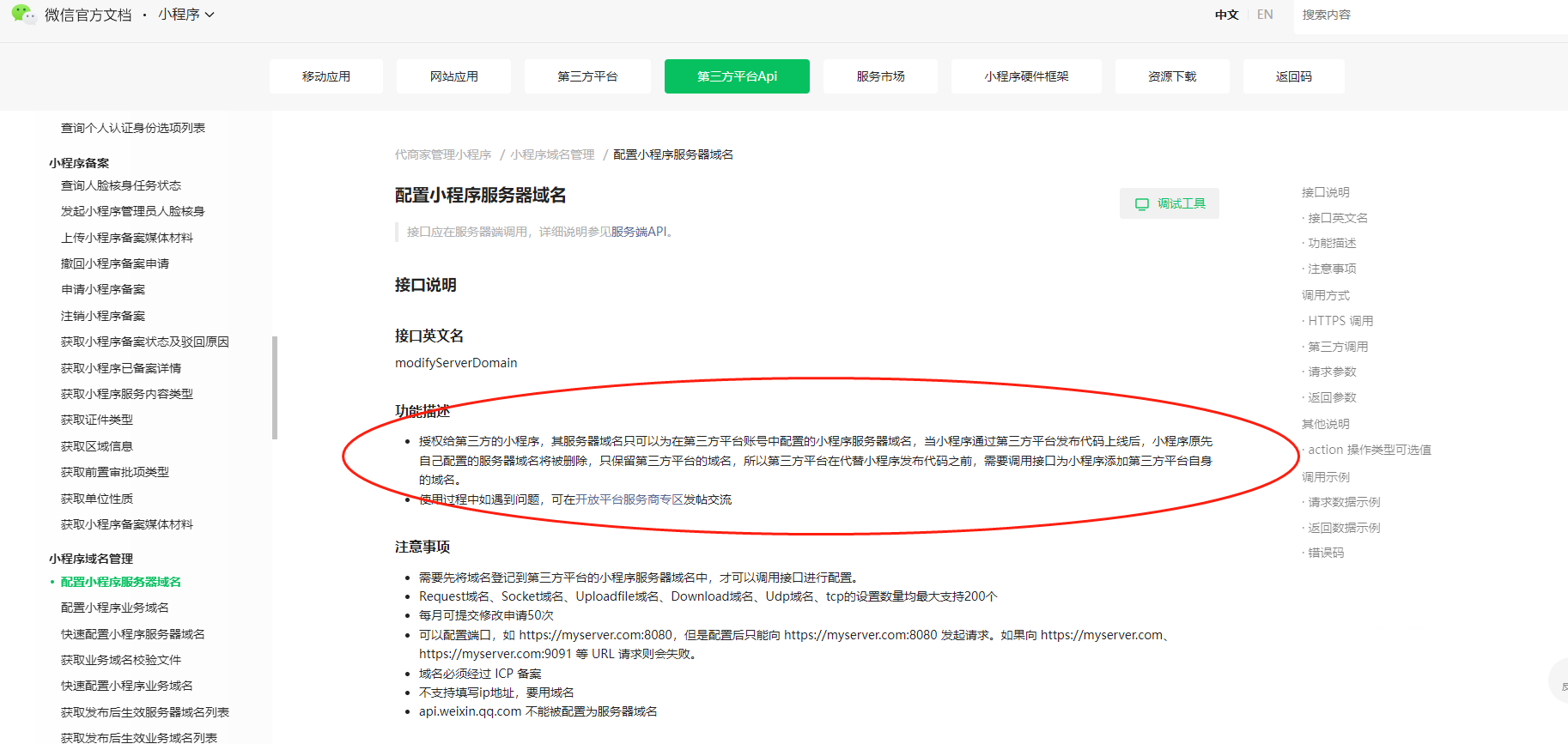Open breadcrumb 小程序域名管理

tap(552, 154)
